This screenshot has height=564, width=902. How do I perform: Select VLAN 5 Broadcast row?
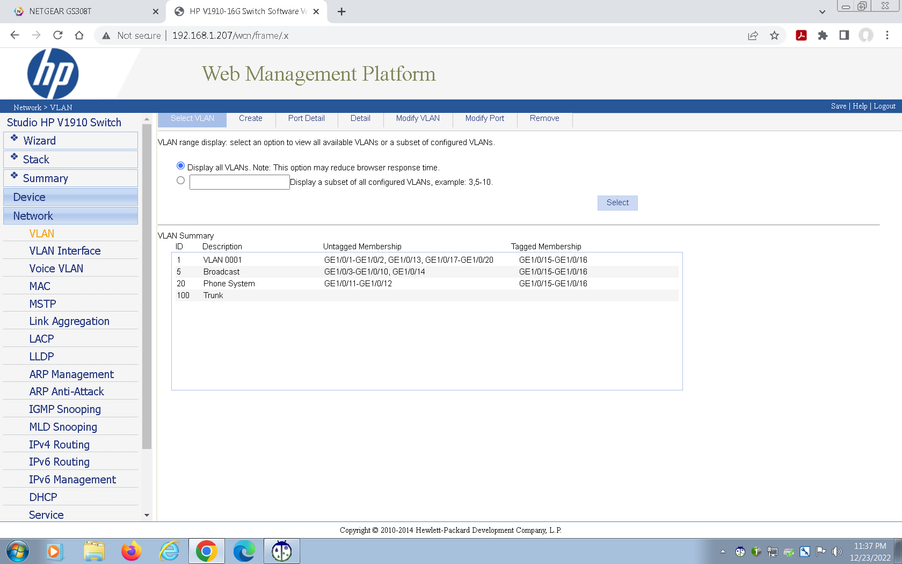point(425,272)
